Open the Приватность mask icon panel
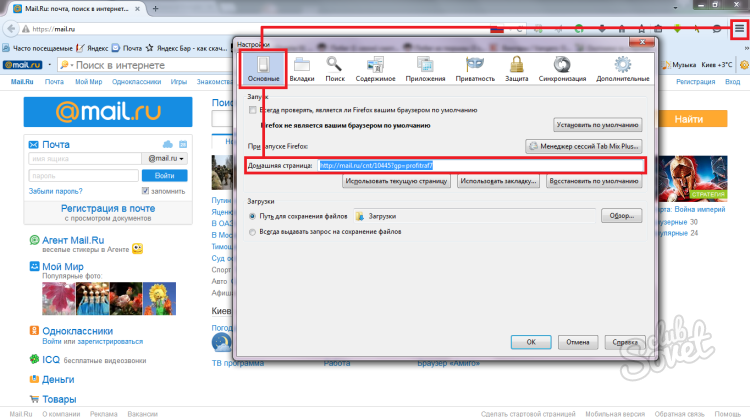Viewport: 750px width, 417px height. (x=471, y=71)
